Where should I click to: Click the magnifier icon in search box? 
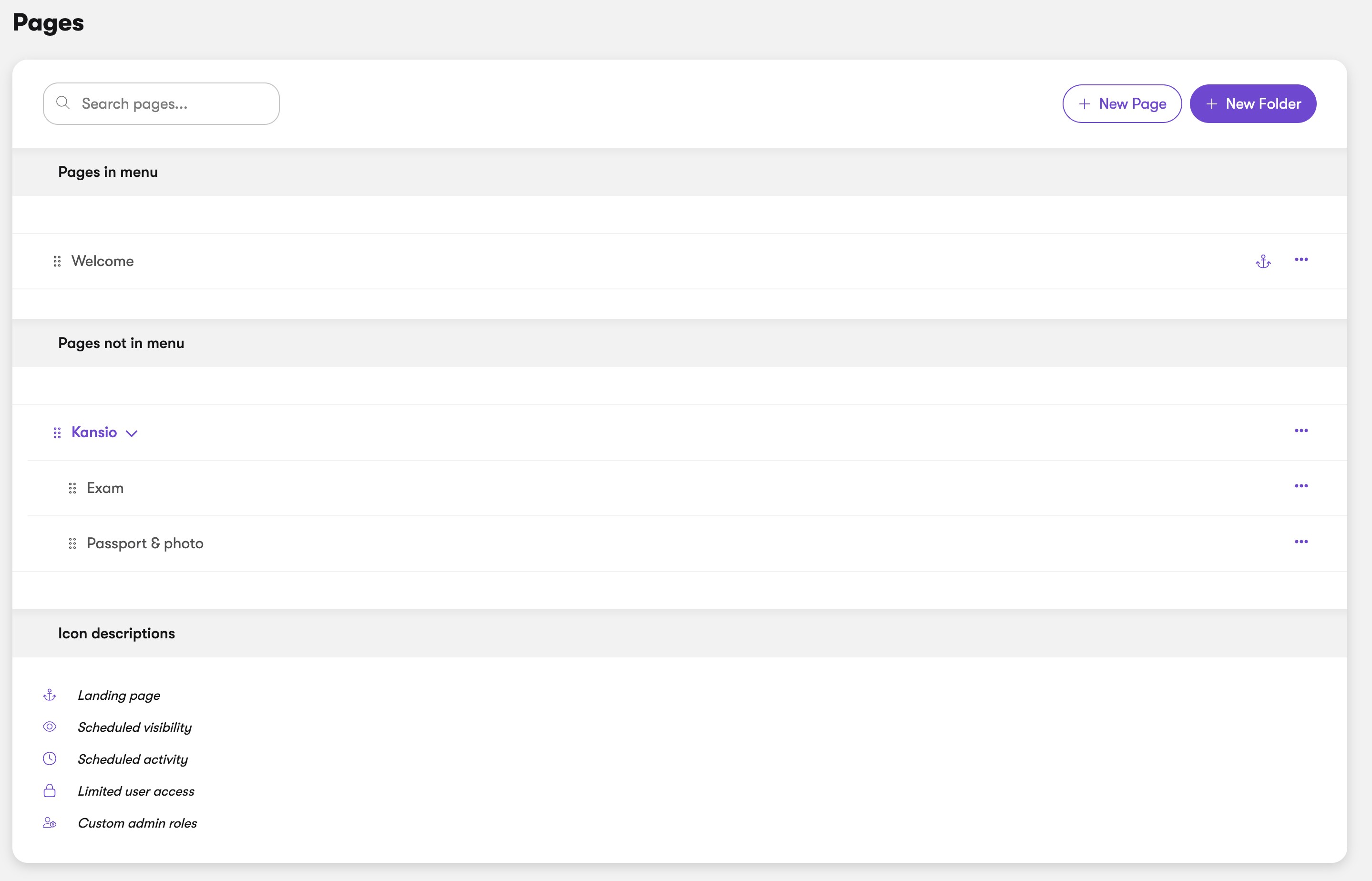click(63, 103)
